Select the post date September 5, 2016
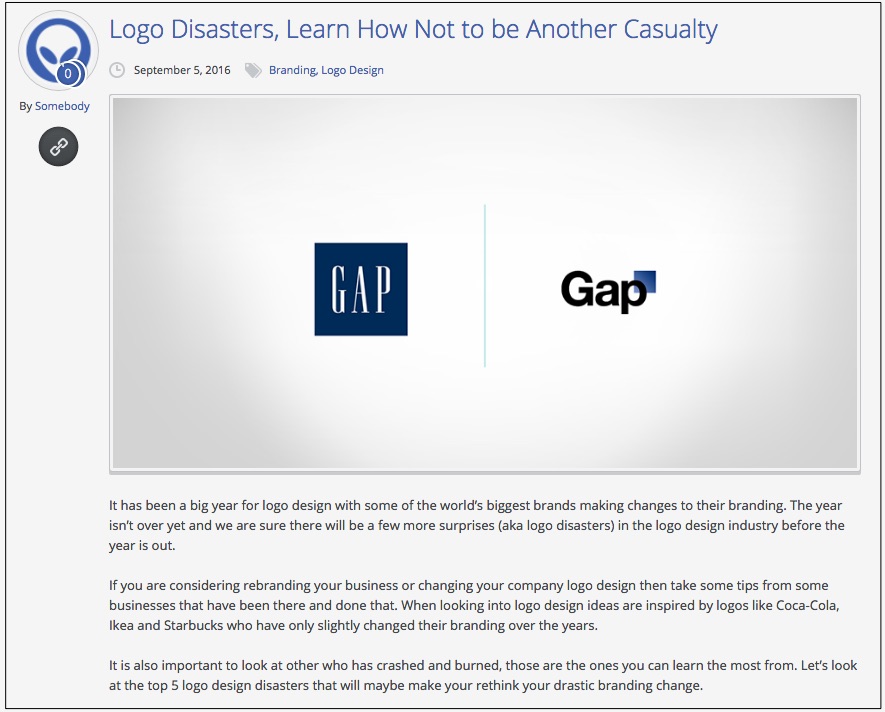885x712 pixels. [181, 70]
